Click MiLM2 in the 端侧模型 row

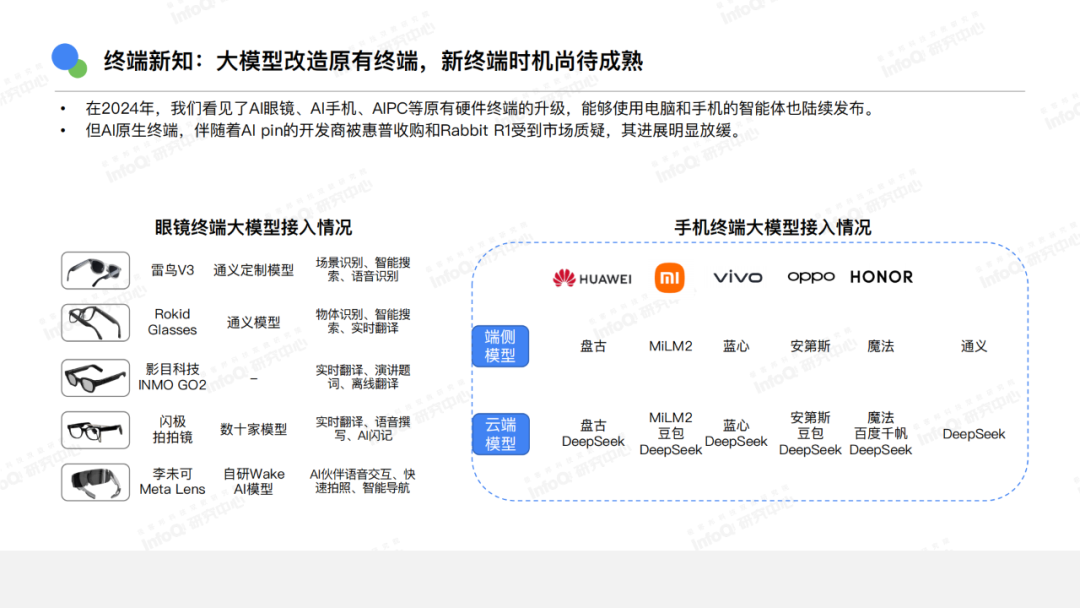tap(670, 346)
